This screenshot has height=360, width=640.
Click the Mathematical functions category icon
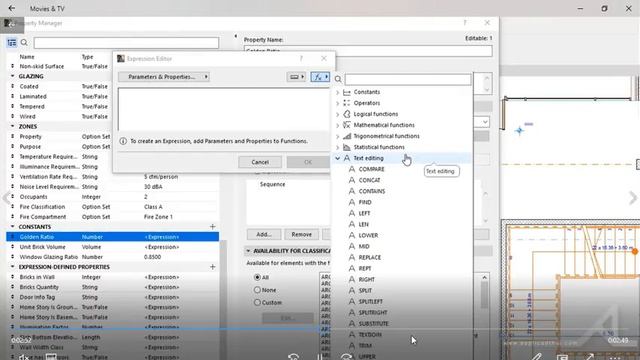click(x=347, y=125)
